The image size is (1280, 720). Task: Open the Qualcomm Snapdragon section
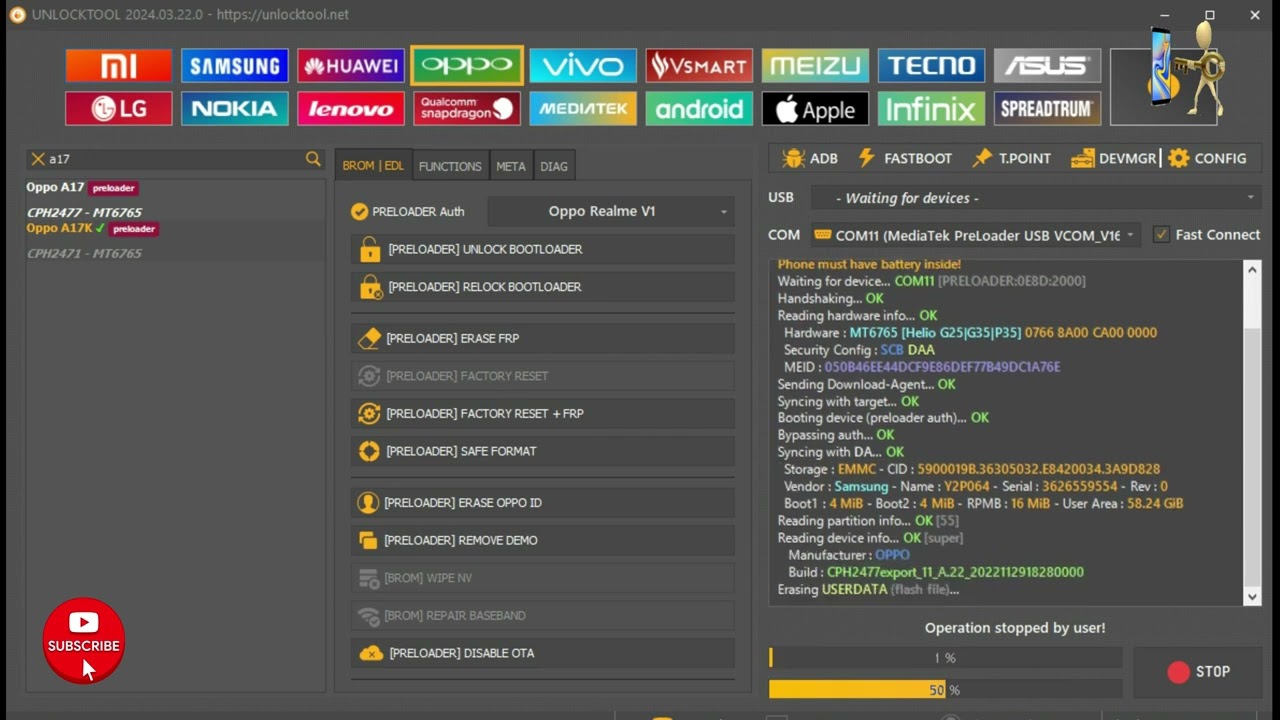point(466,109)
